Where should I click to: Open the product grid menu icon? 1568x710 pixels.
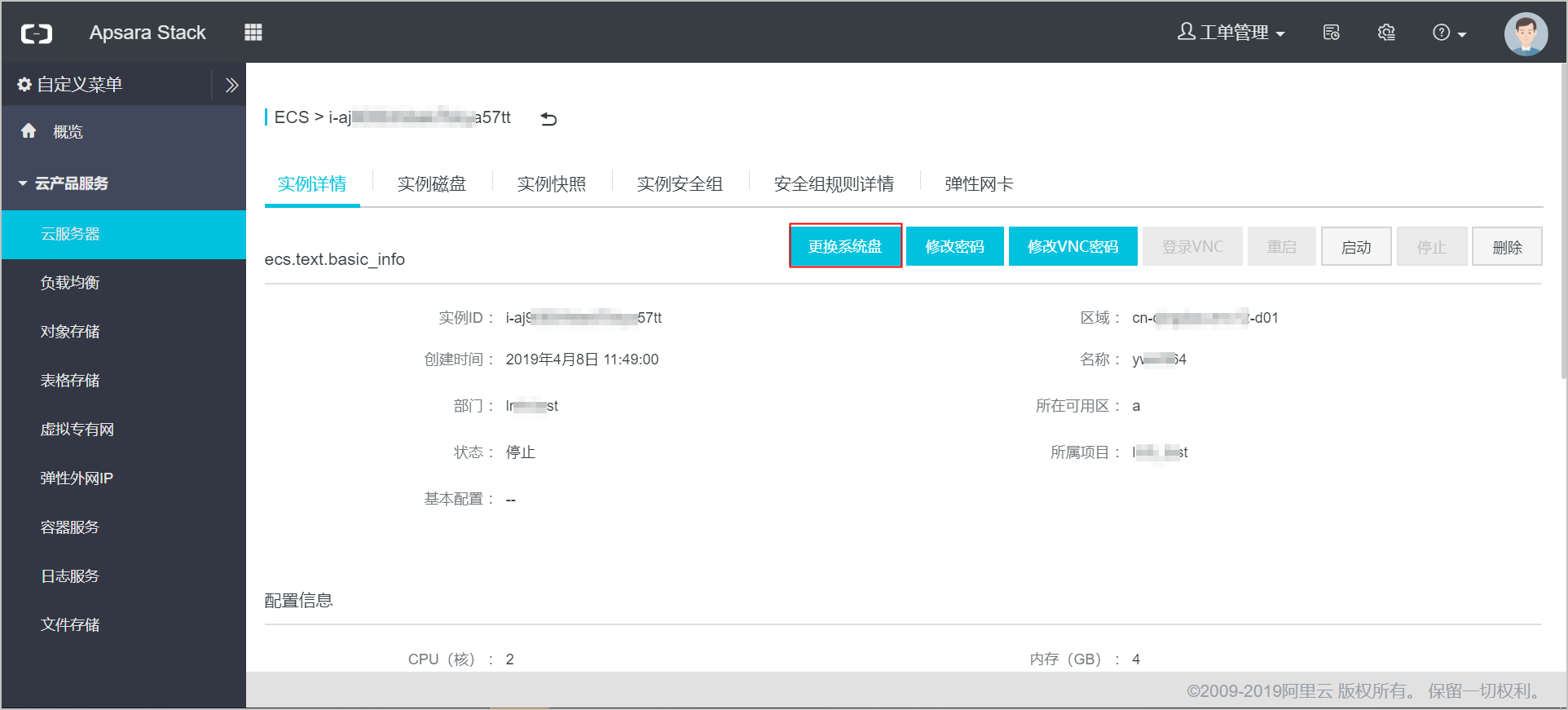(x=253, y=33)
